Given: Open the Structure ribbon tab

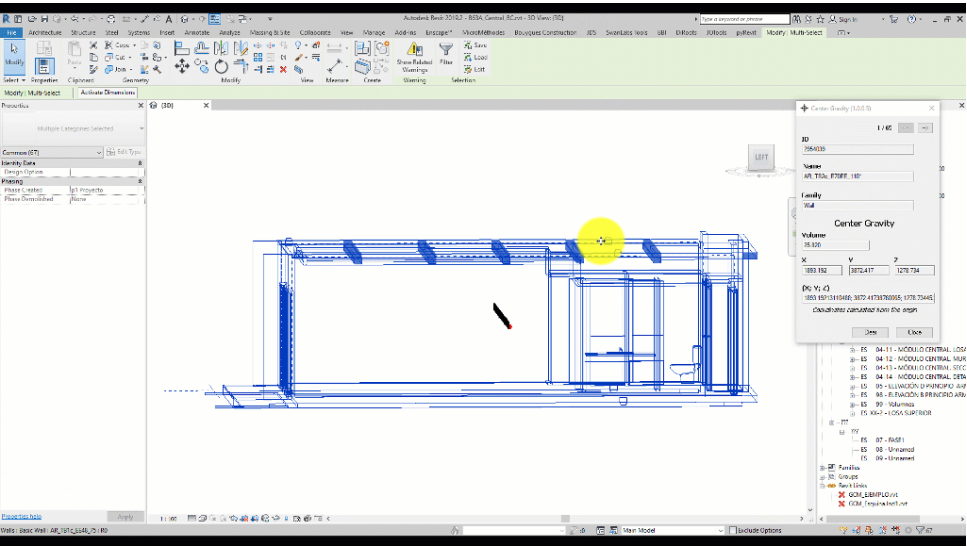Looking at the screenshot, I should click(83, 33).
